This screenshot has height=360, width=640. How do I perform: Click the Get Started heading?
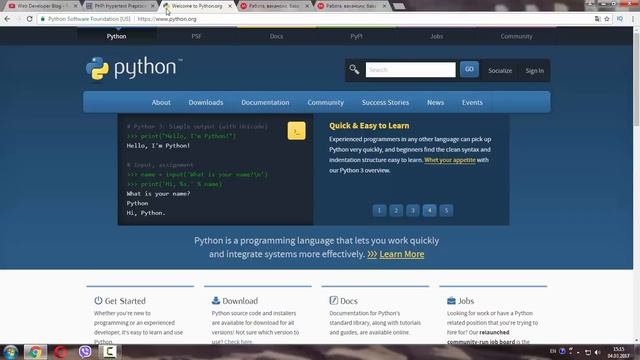pyautogui.click(x=125, y=301)
